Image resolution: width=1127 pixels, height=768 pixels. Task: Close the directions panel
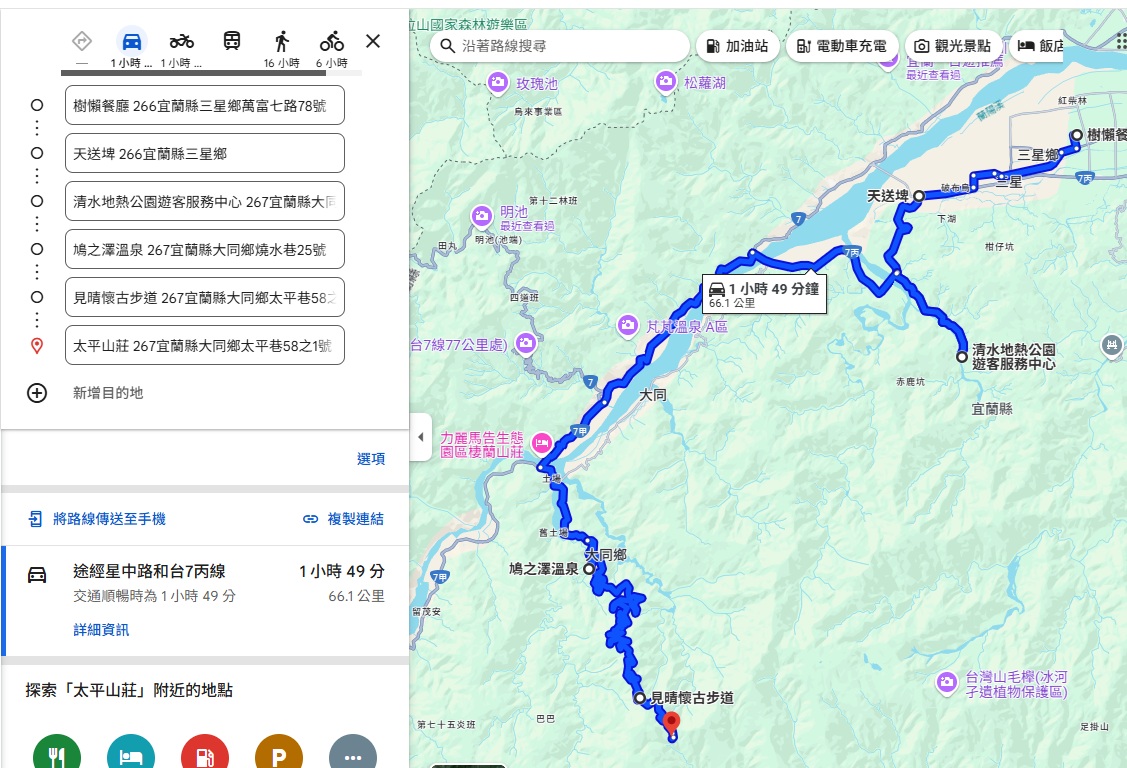[x=373, y=41]
